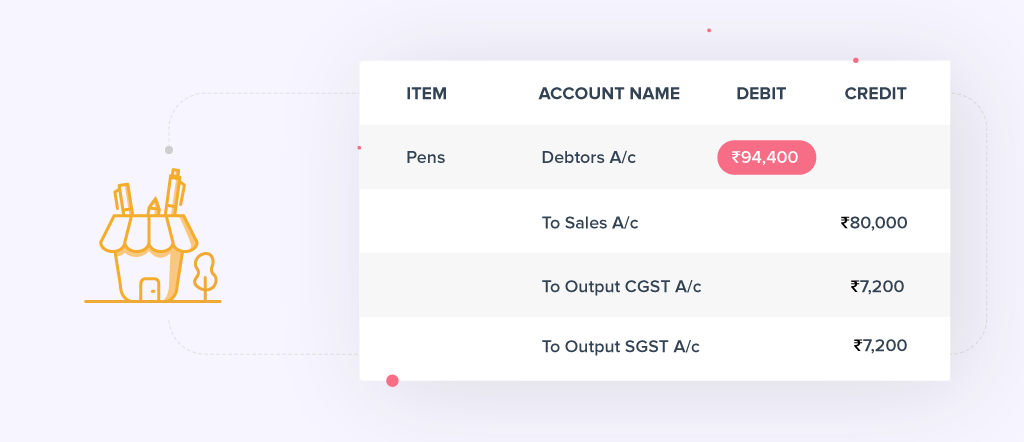Click the door of the shop icon
This screenshot has width=1024, height=442.
(149, 288)
